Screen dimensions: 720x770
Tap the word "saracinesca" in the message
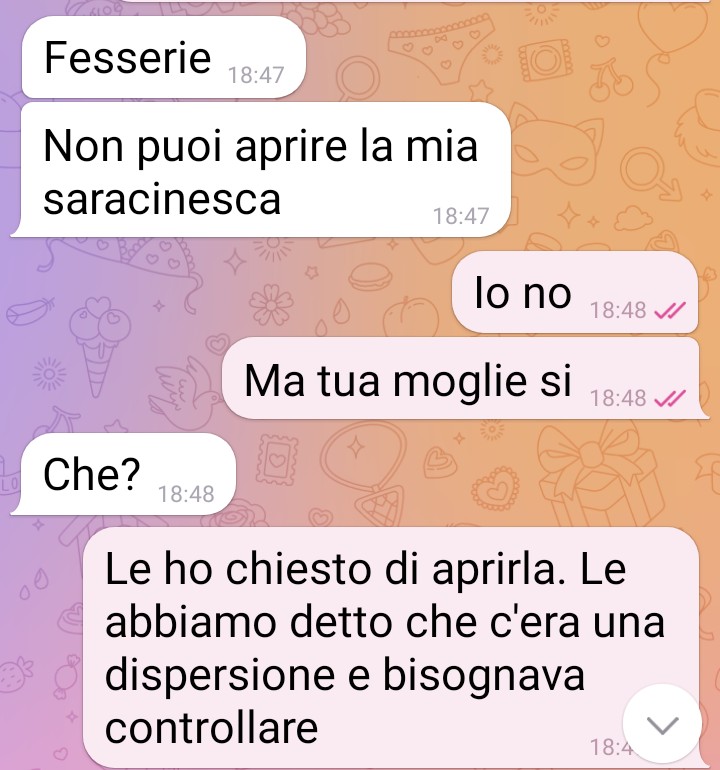[x=162, y=199]
